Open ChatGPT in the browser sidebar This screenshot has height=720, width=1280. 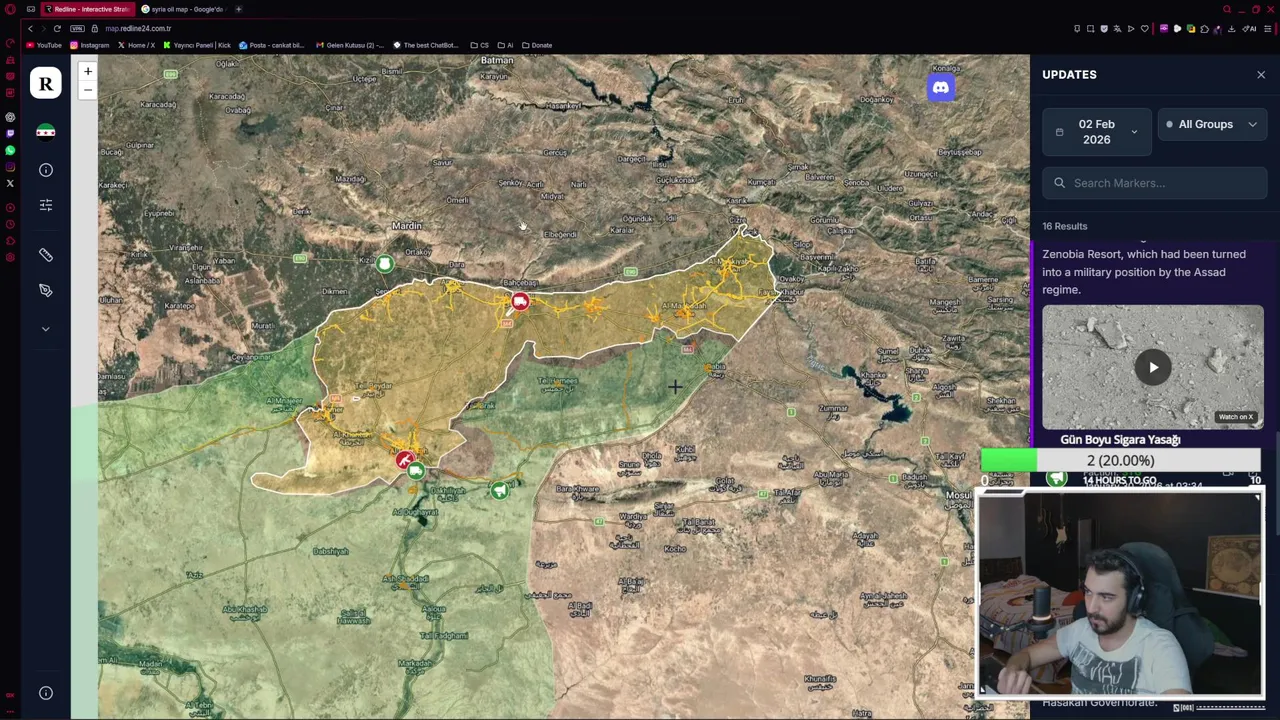point(10,117)
